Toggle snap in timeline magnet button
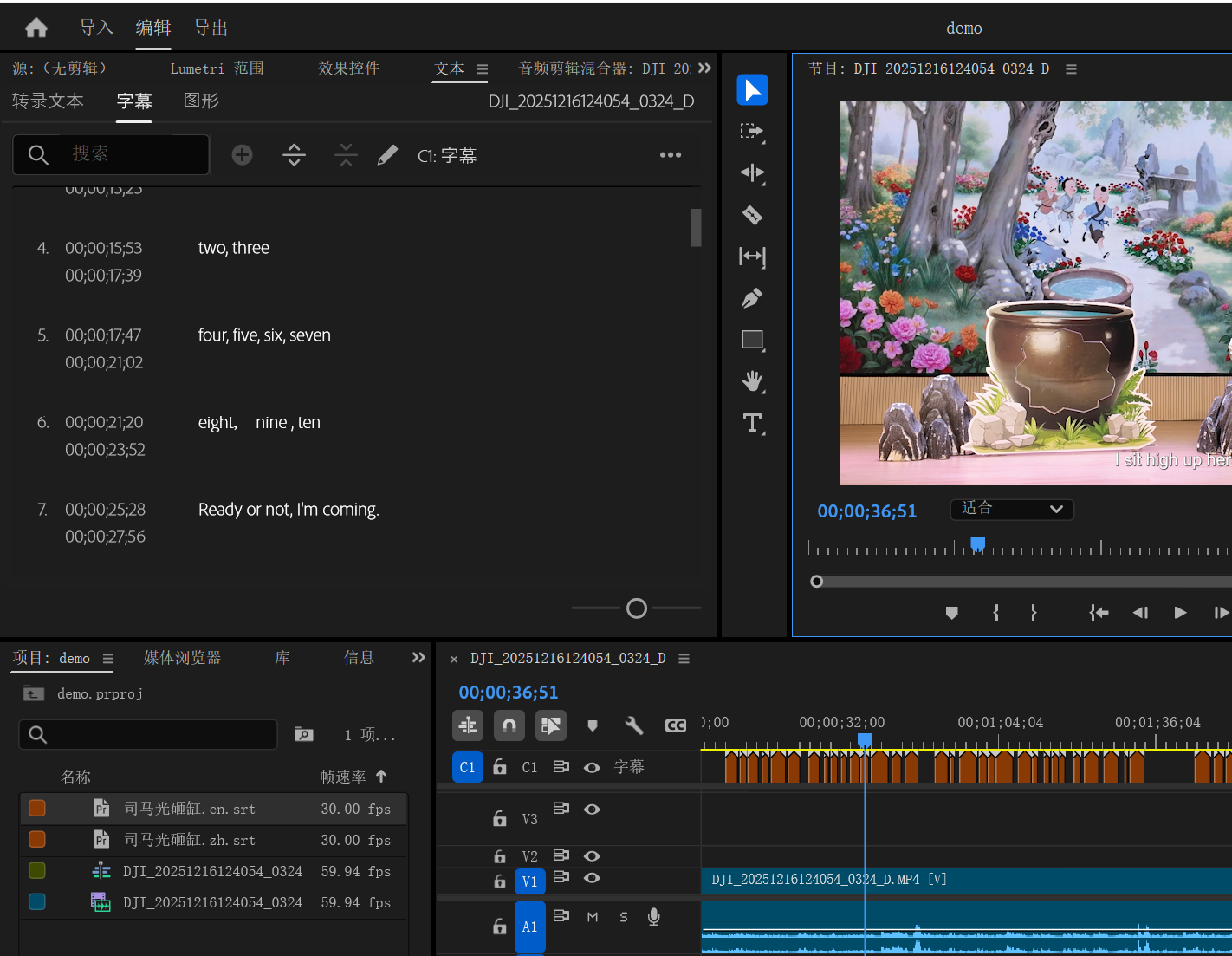This screenshot has height=956, width=1232. click(x=509, y=725)
